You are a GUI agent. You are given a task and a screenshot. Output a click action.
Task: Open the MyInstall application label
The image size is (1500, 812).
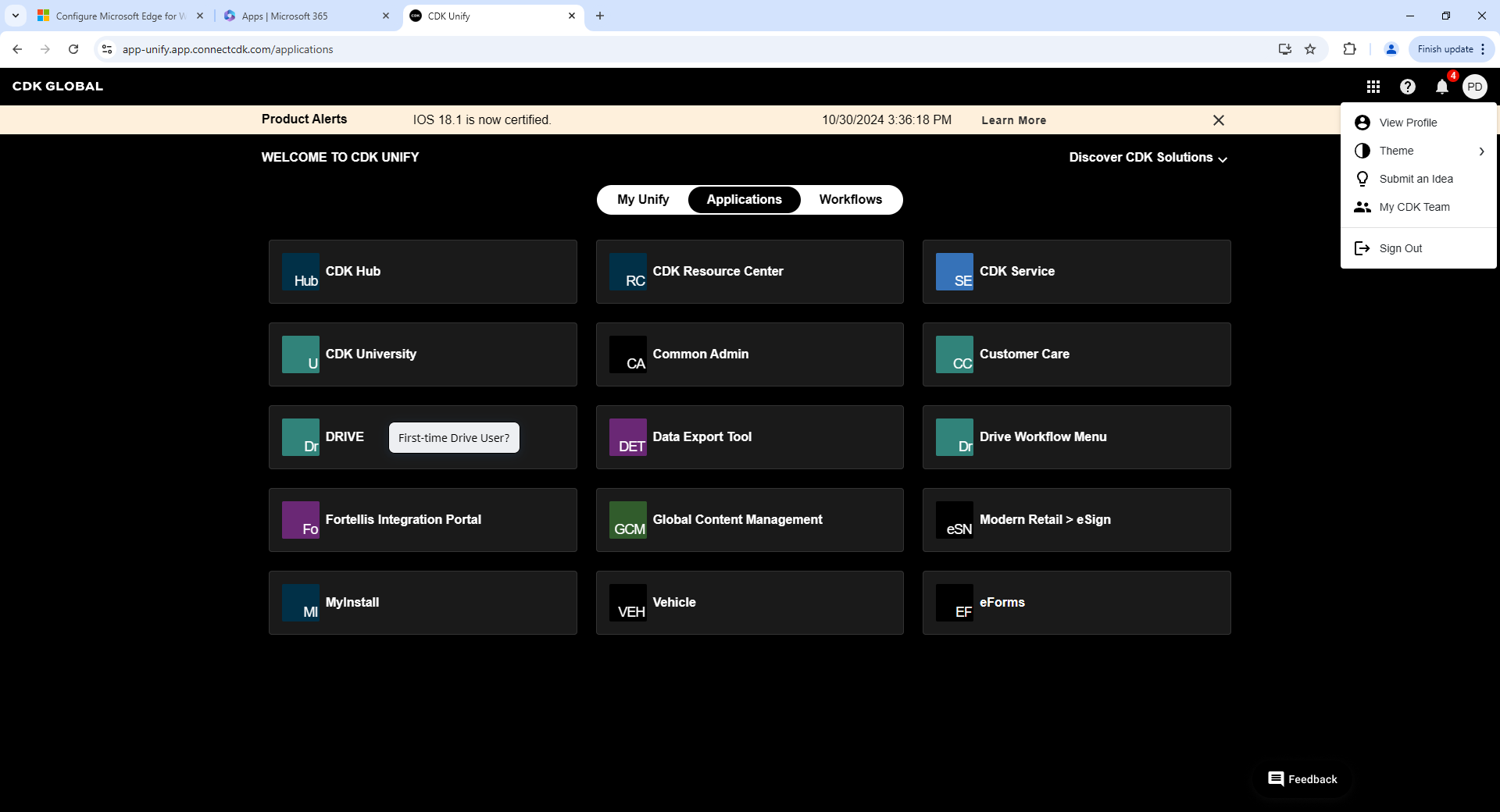pyautogui.click(x=352, y=603)
